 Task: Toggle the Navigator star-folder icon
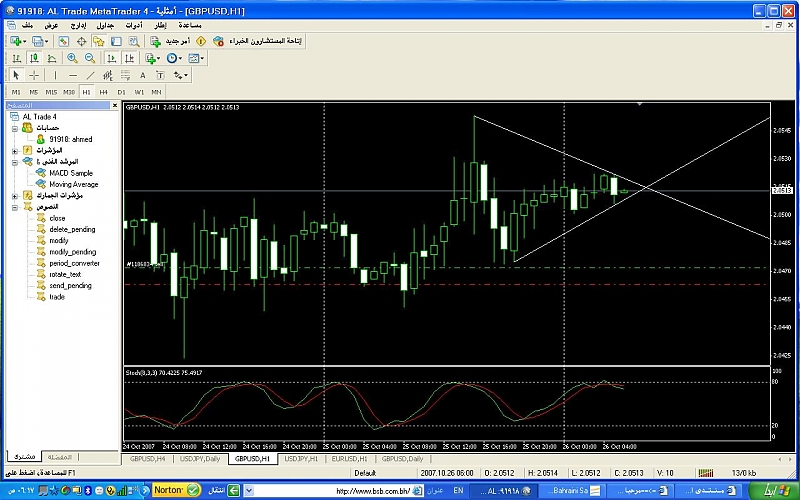coord(98,41)
